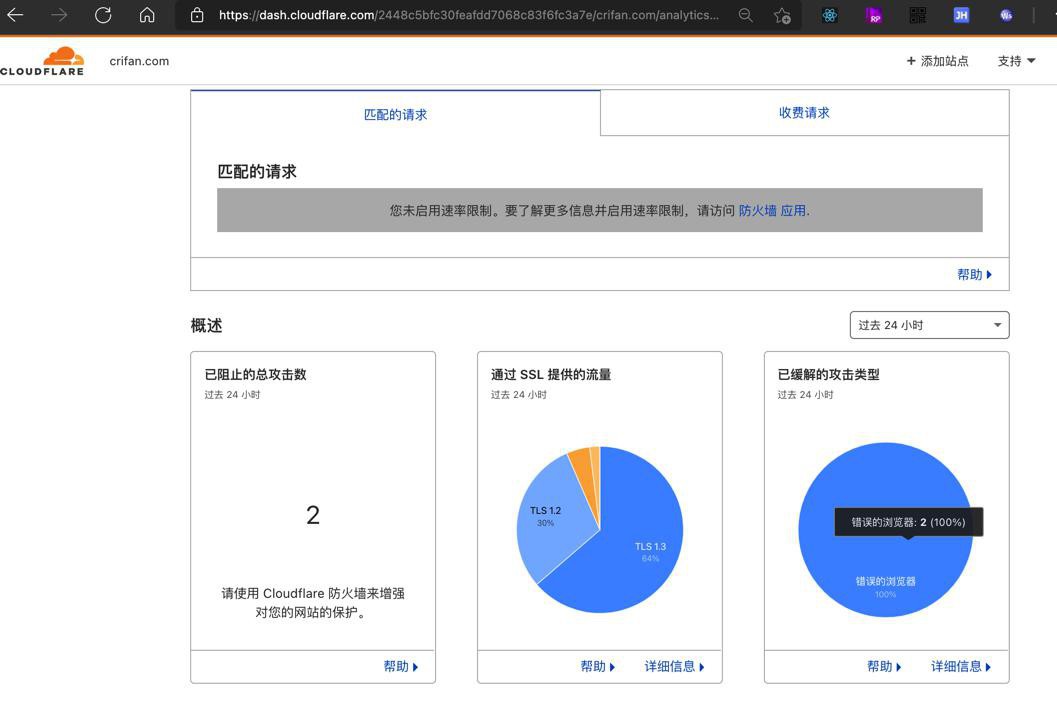Open the QR code extension
This screenshot has width=1057, height=702.
(x=917, y=15)
